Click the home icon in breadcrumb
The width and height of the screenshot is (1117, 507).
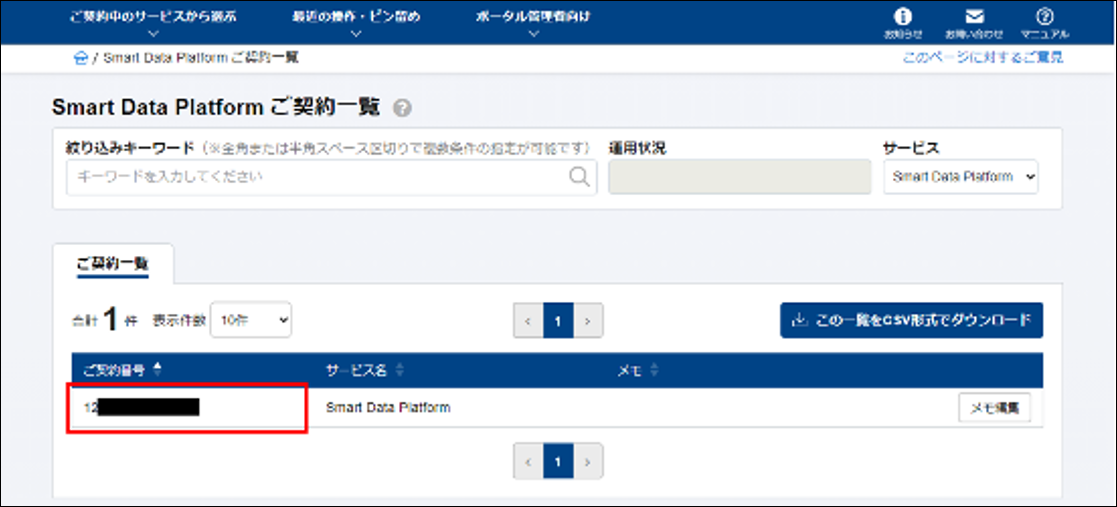[x=80, y=58]
